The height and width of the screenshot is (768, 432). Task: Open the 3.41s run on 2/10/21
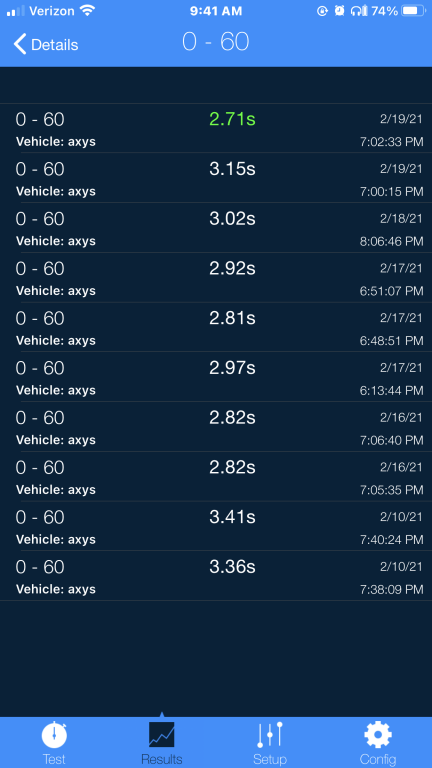click(216, 526)
